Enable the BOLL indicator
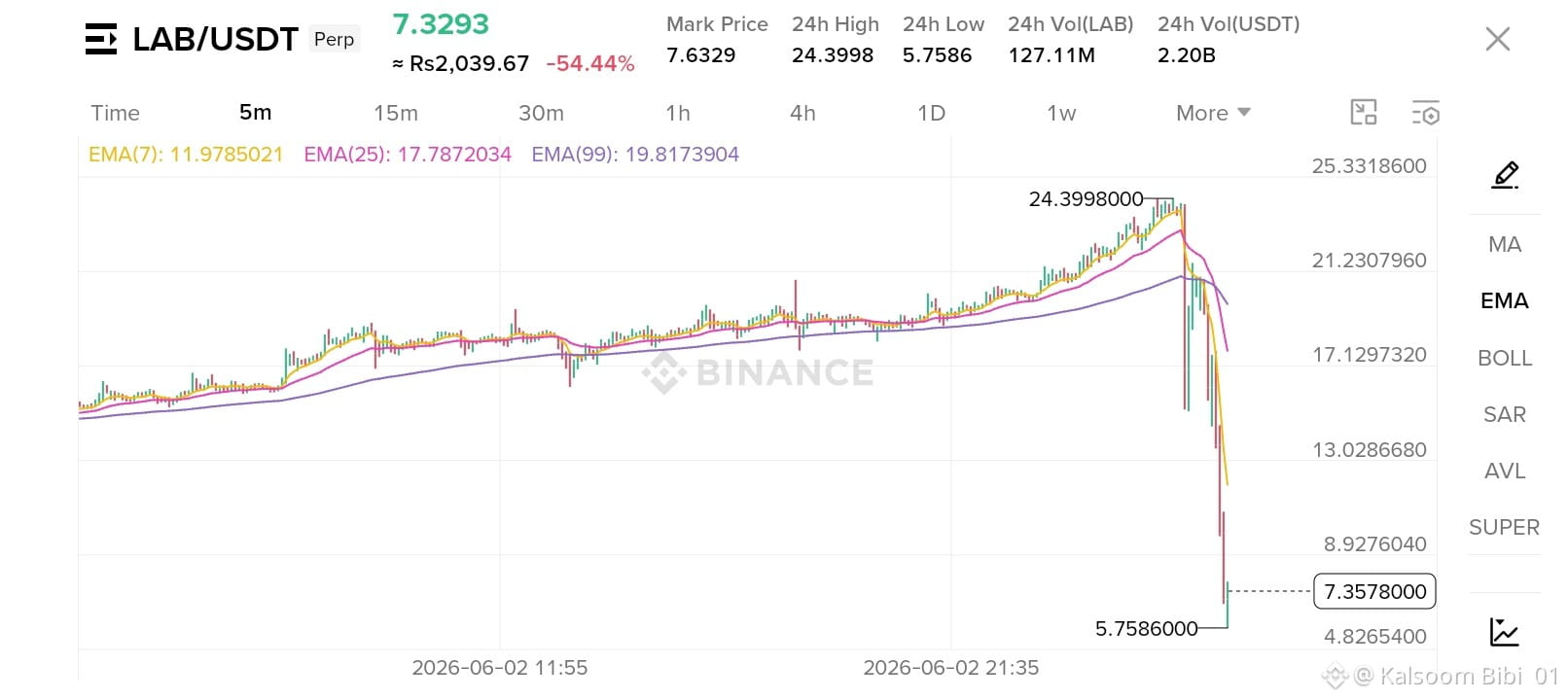 (1505, 358)
